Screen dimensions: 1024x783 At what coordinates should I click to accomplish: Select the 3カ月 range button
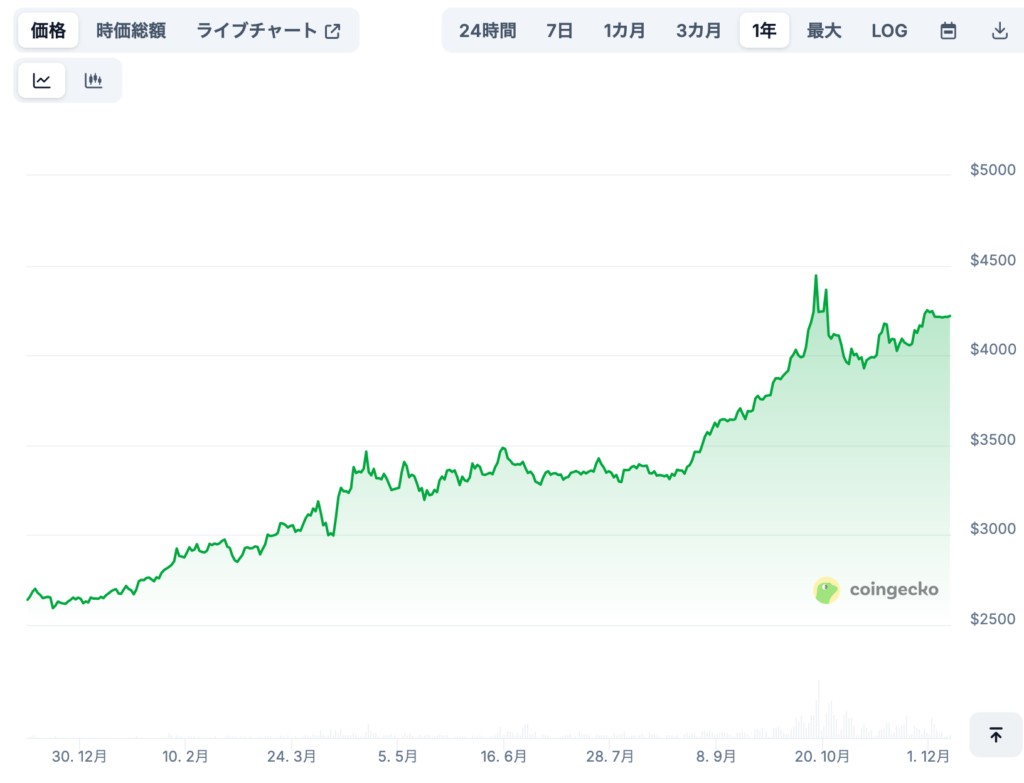[x=698, y=30]
